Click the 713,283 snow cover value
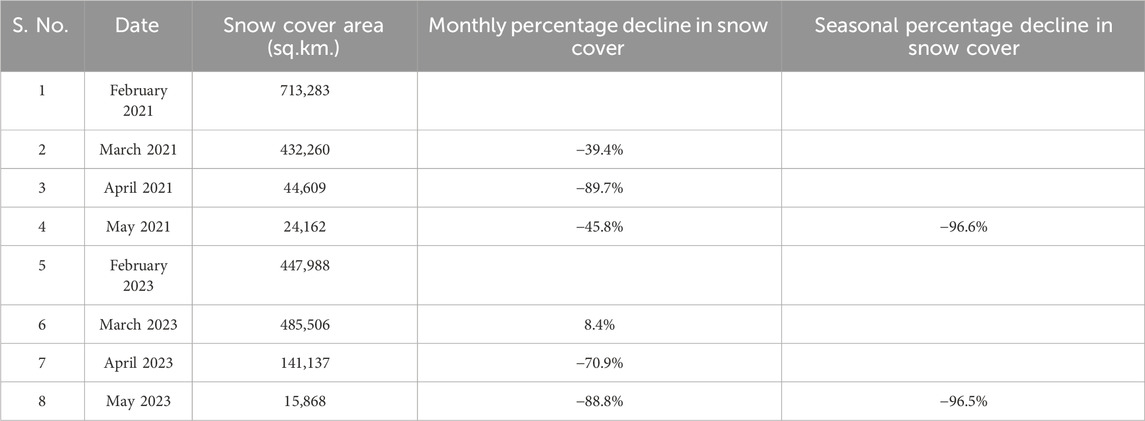 [x=305, y=91]
